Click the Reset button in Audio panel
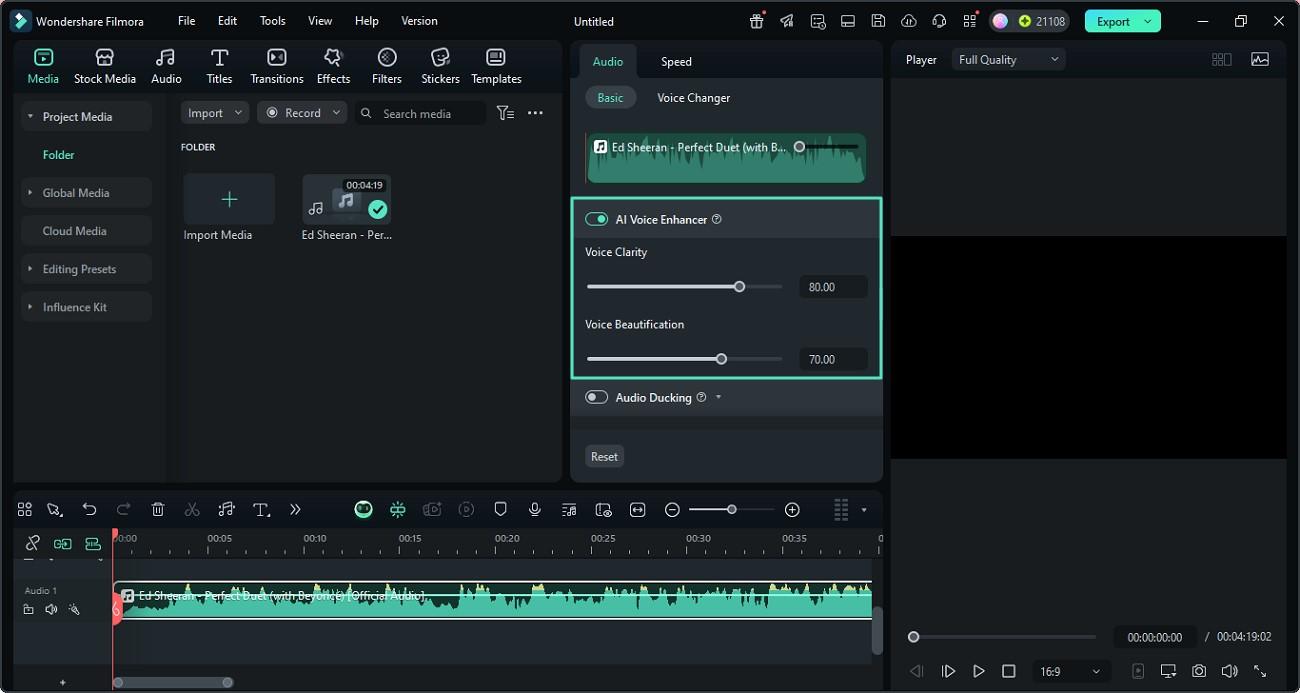The height and width of the screenshot is (693, 1300). click(604, 456)
